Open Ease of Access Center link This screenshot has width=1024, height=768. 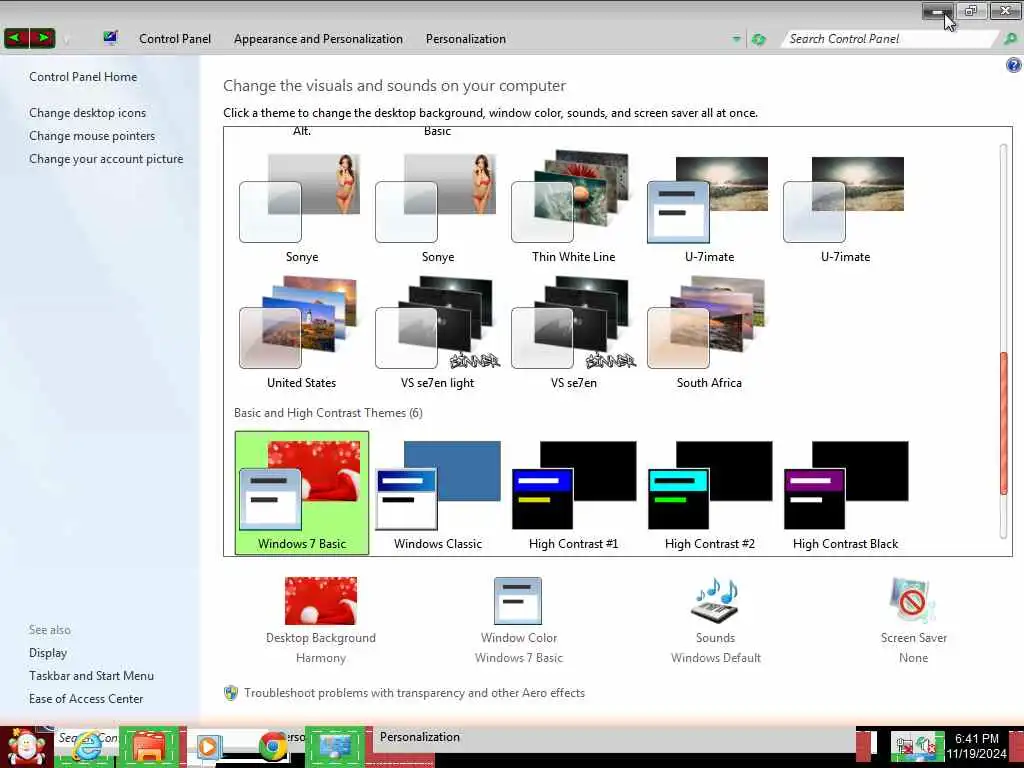click(x=86, y=699)
